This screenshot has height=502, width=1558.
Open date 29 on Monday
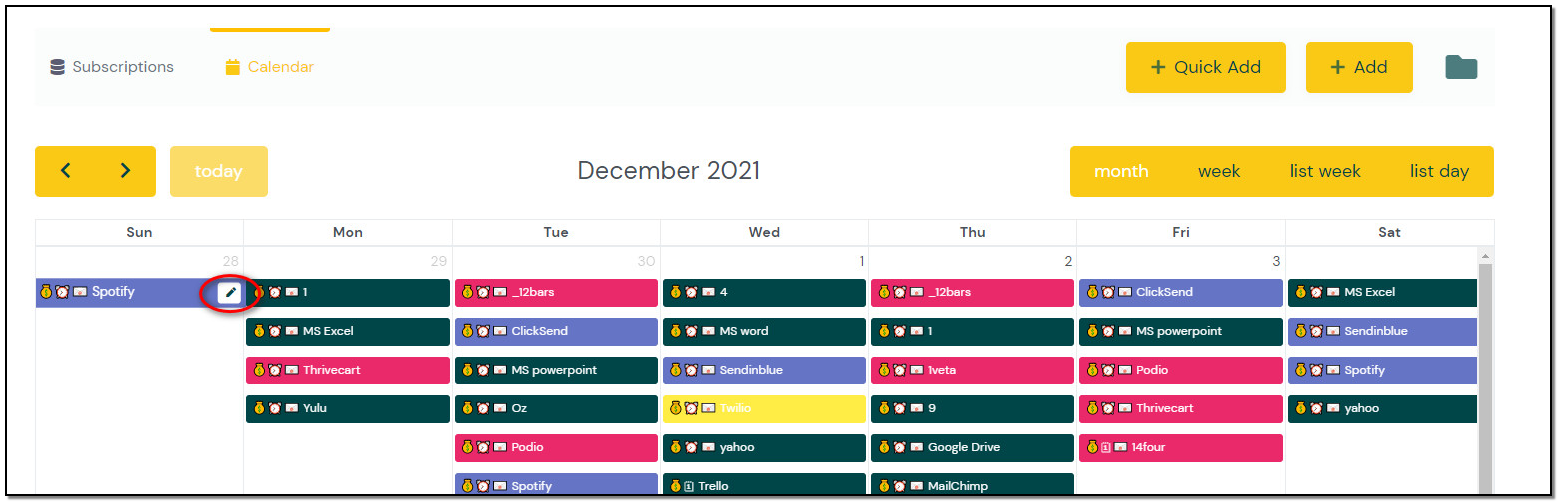[x=438, y=261]
